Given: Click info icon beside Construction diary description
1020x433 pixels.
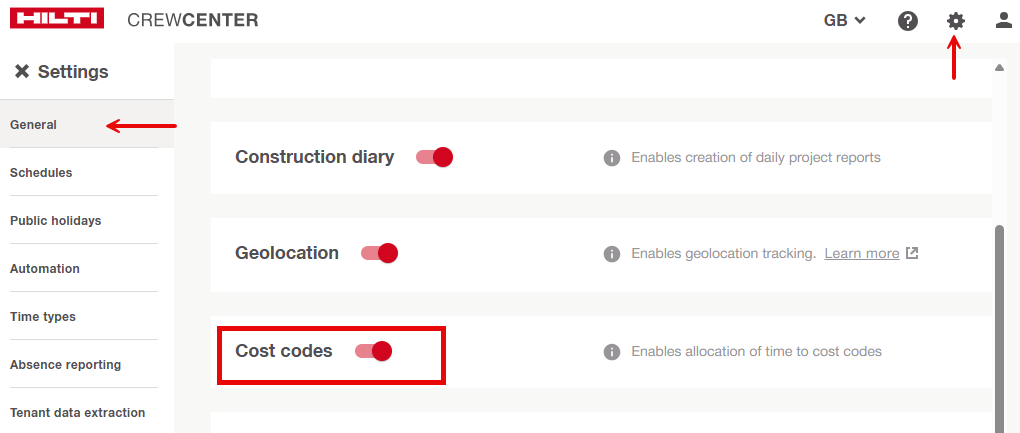Looking at the screenshot, I should pyautogui.click(x=612, y=158).
